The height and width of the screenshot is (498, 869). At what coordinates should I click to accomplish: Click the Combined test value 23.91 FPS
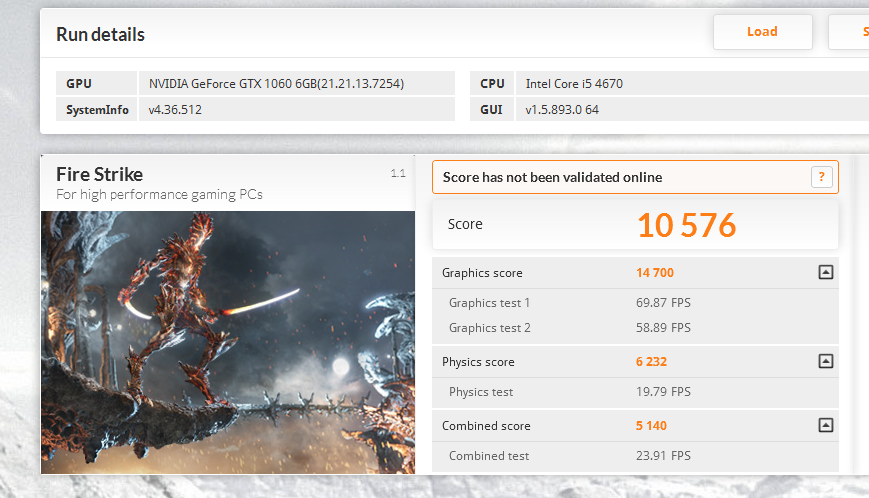click(x=663, y=456)
